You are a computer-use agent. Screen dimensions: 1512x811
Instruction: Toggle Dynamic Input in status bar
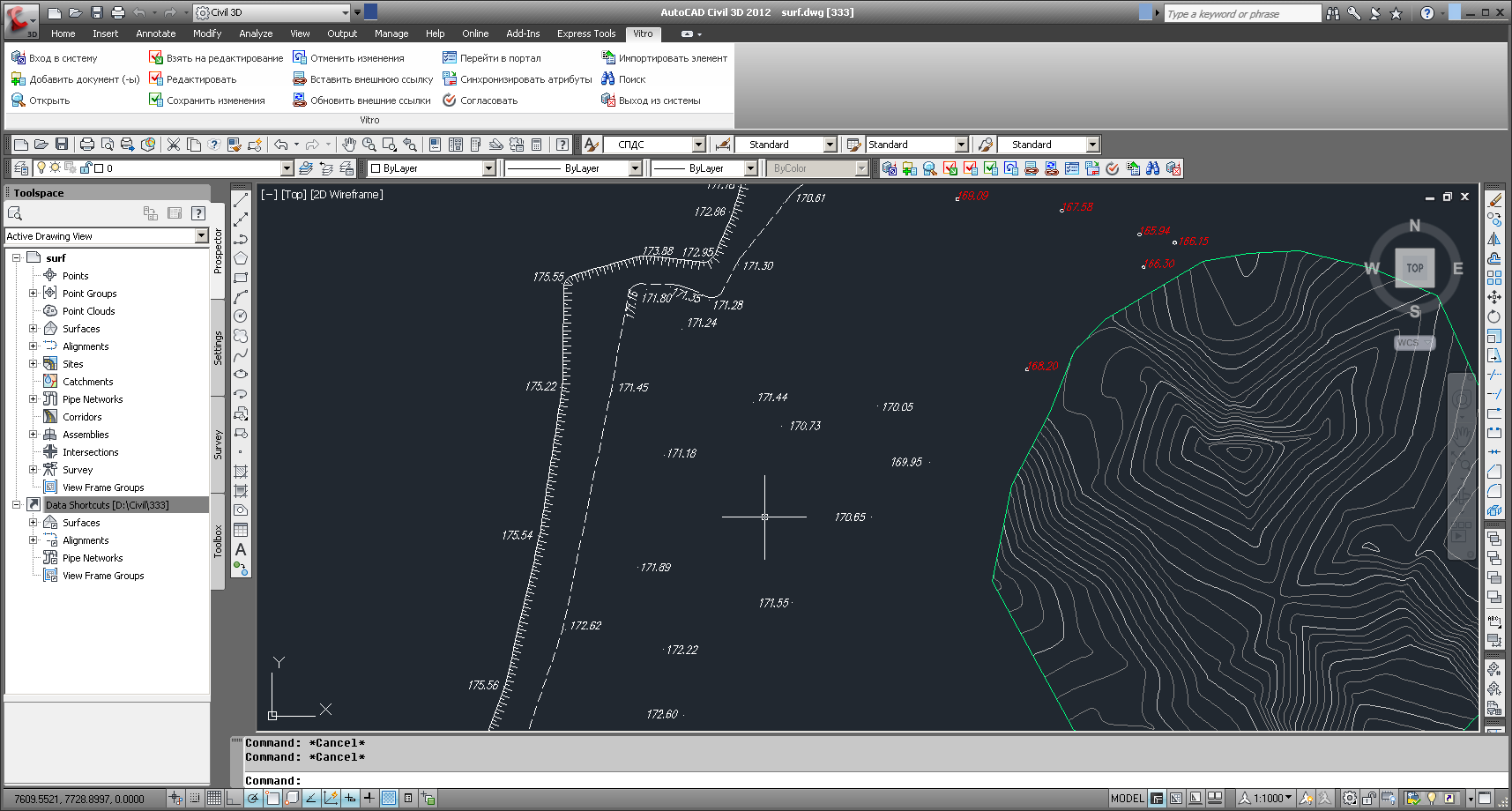pyautogui.click(x=350, y=799)
